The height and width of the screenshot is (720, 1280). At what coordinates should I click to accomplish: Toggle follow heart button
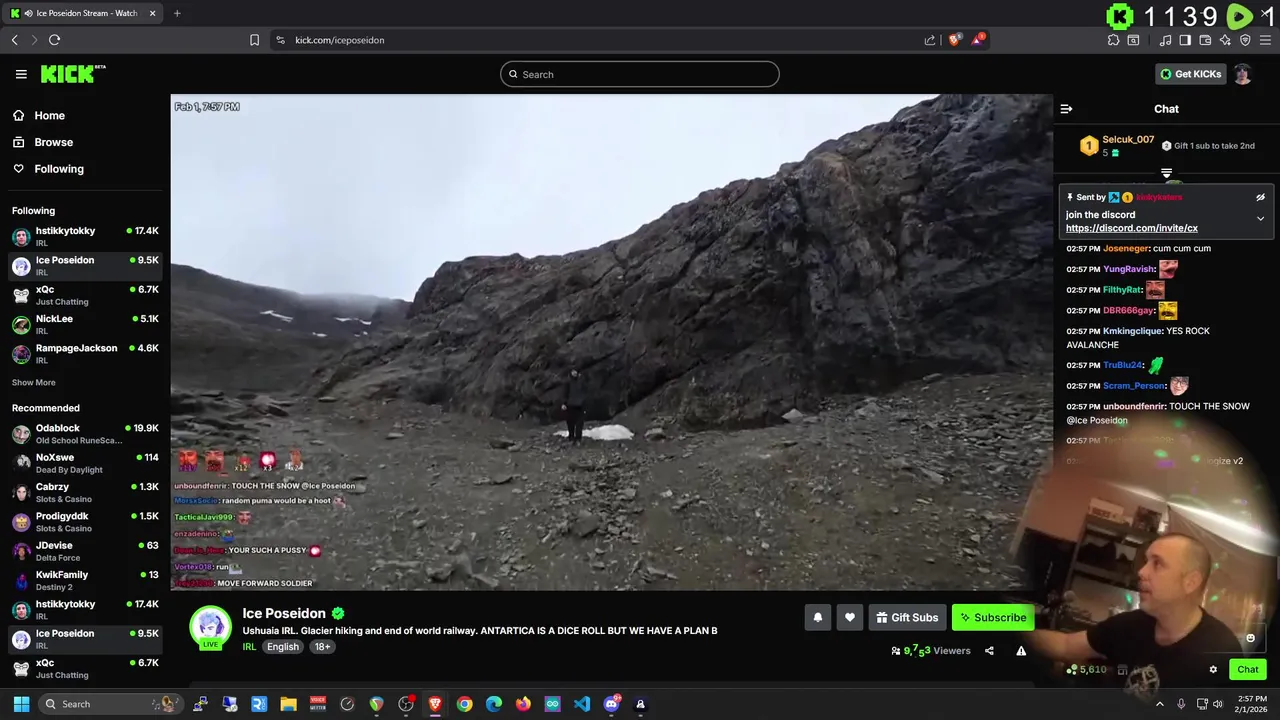tap(850, 618)
